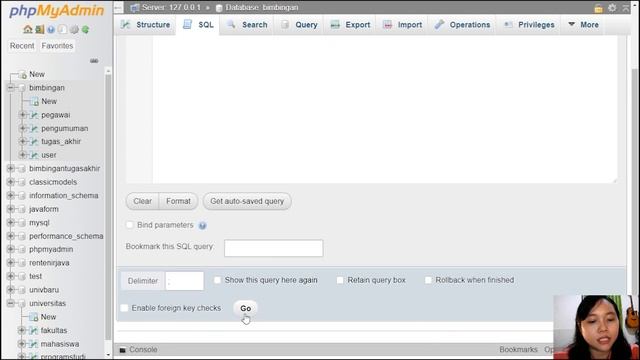Screen dimensions: 640x360
Task: Collapse header using the top-right arrow icon
Action: pos(626,8)
